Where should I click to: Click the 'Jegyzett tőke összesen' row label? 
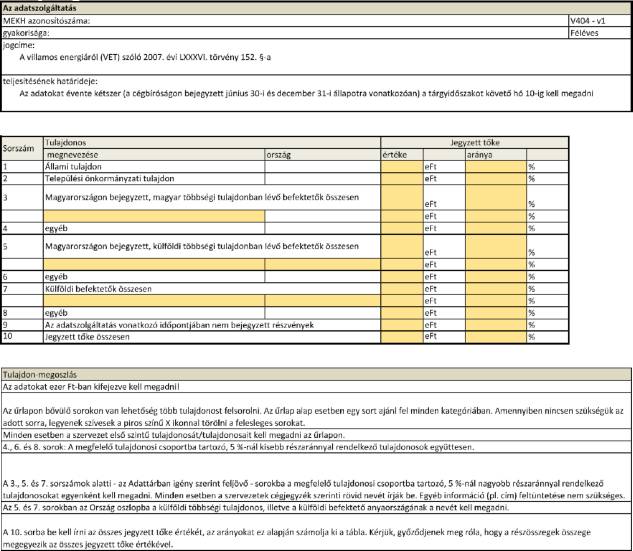[x=87, y=337]
